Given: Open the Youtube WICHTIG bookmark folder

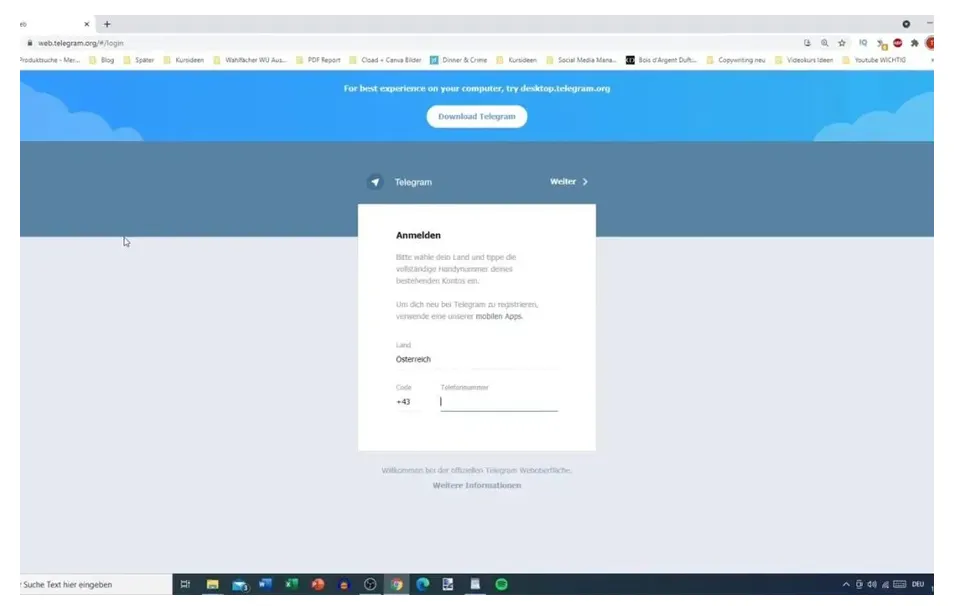Looking at the screenshot, I should tap(874, 60).
